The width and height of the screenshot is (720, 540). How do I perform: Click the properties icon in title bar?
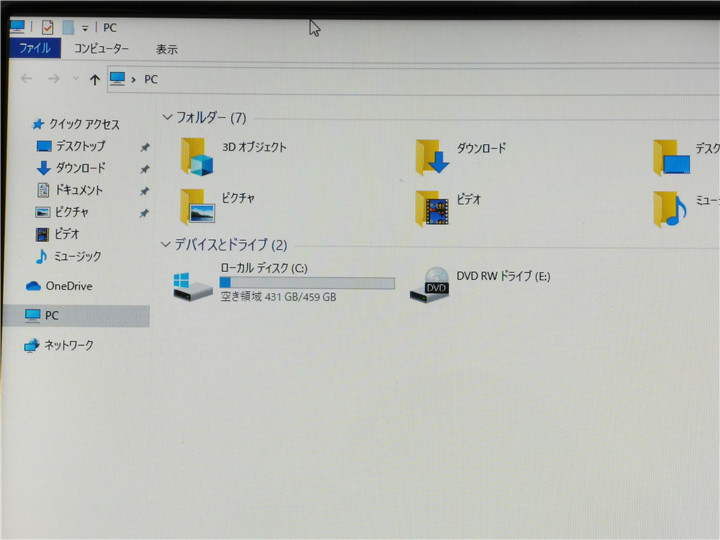coord(47,28)
